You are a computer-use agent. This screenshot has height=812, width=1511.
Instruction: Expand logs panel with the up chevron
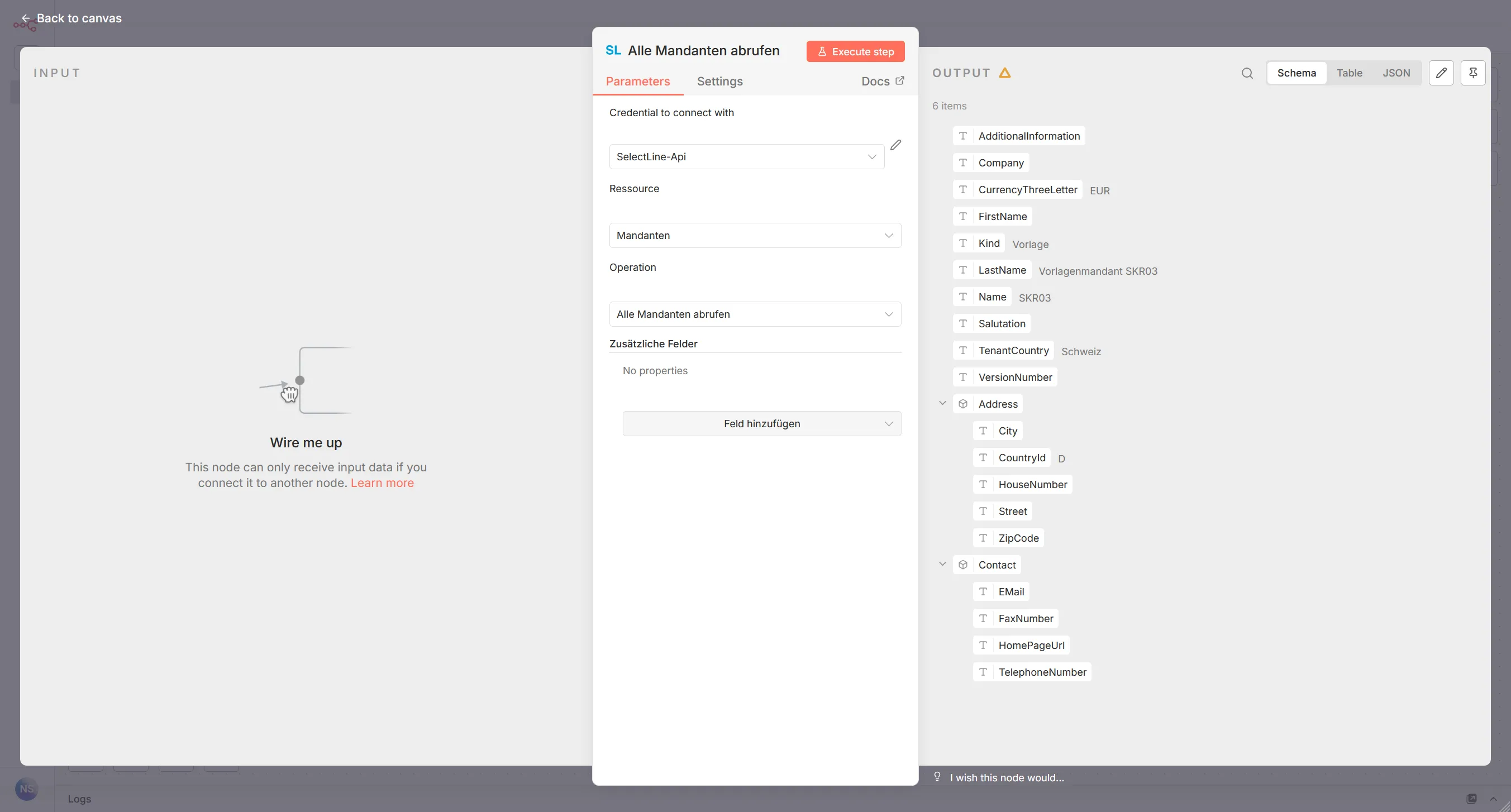click(1493, 799)
